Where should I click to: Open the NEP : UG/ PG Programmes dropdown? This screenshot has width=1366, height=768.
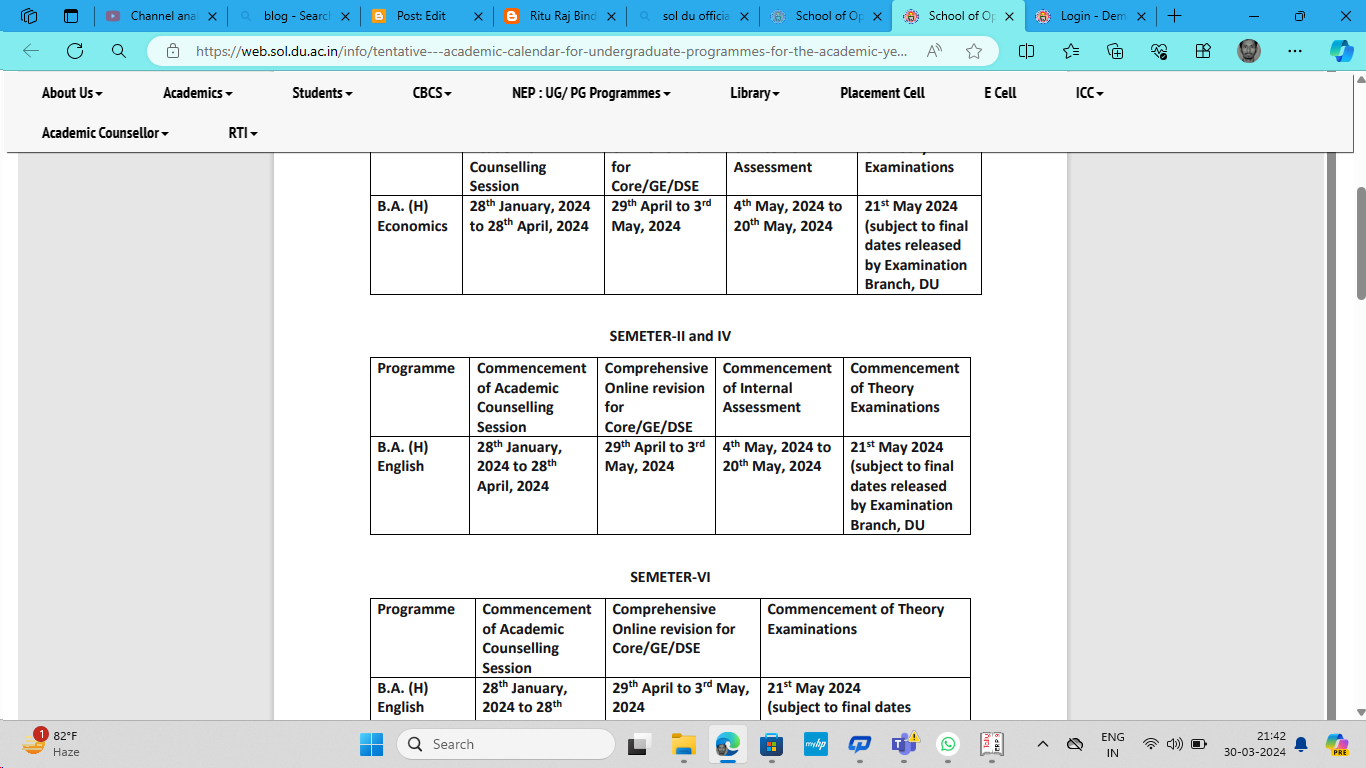pos(591,93)
